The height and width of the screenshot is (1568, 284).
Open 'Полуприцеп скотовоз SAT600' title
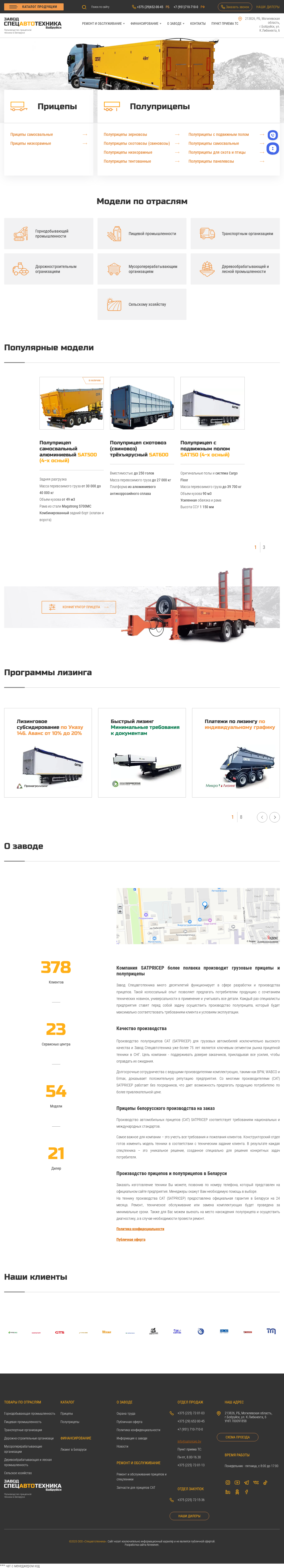pyautogui.click(x=139, y=449)
